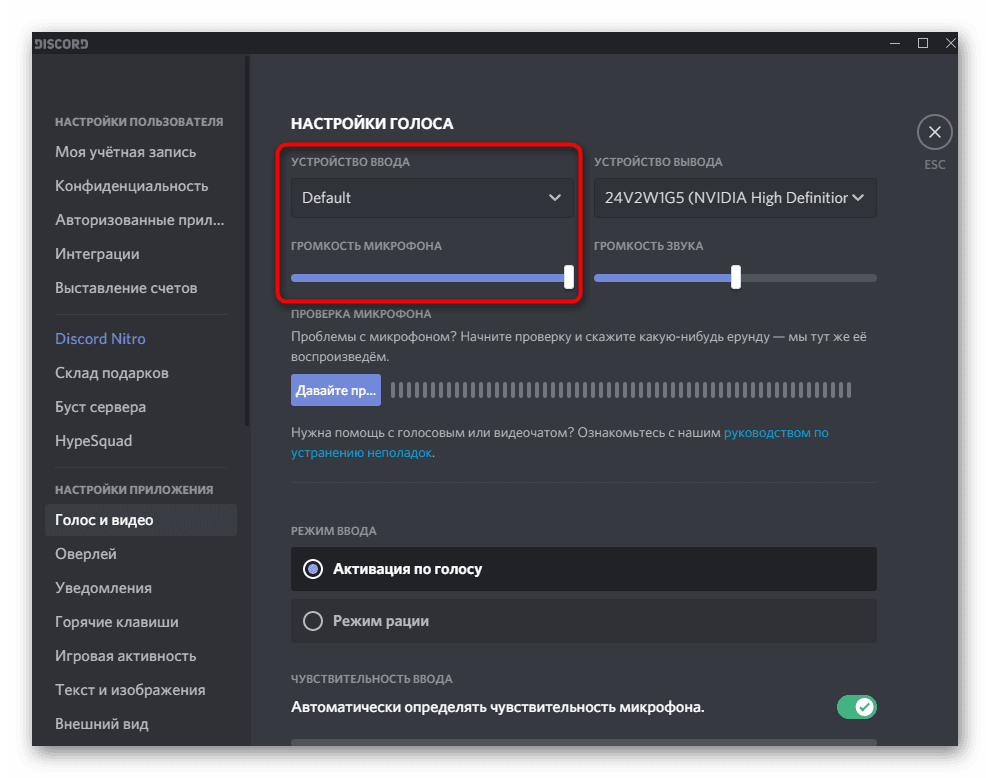Viewport: 990px width, 778px height.
Task: Click the chevron arrow of input device dropdown
Action: [554, 198]
